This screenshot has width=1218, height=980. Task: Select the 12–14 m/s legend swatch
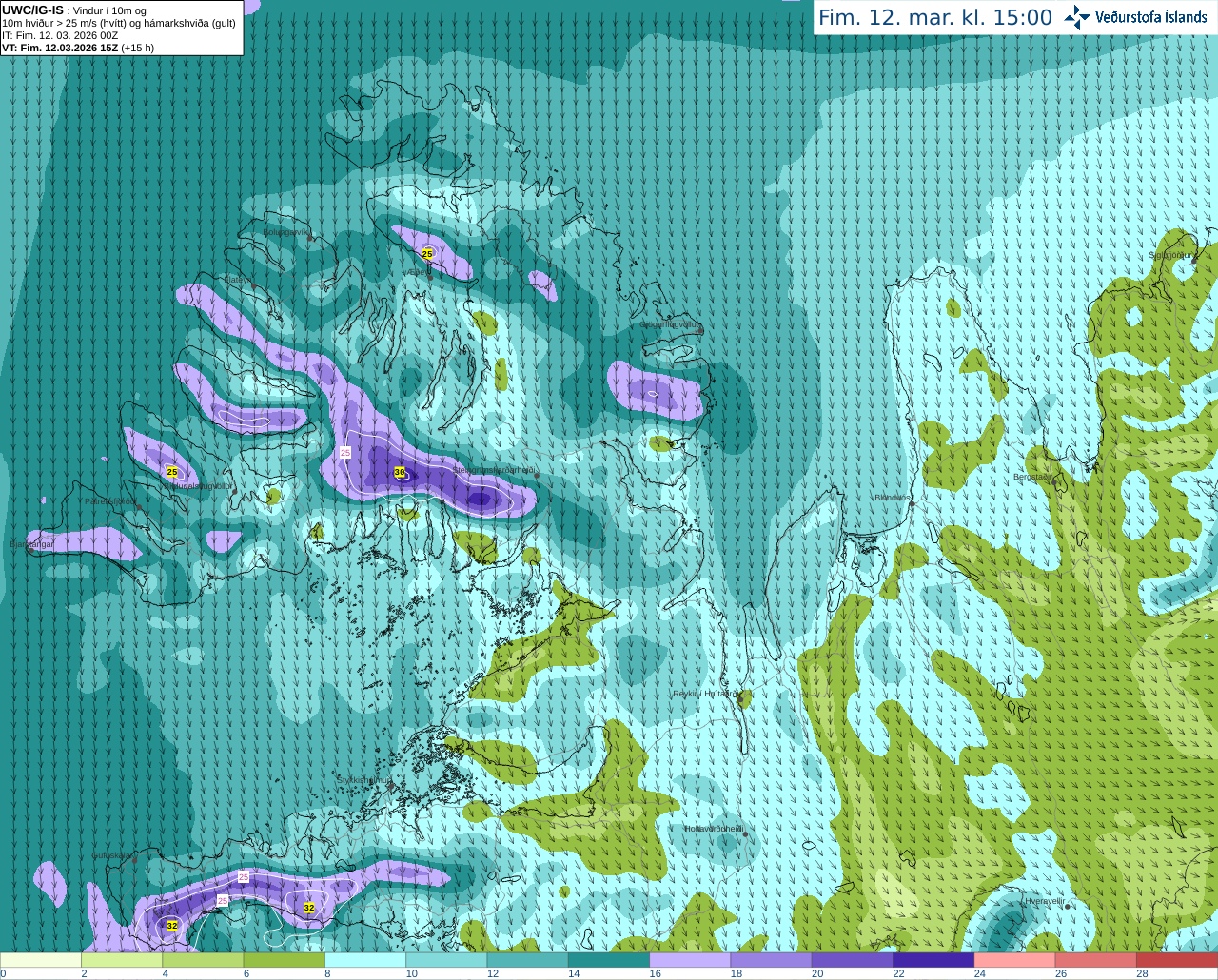click(x=528, y=960)
